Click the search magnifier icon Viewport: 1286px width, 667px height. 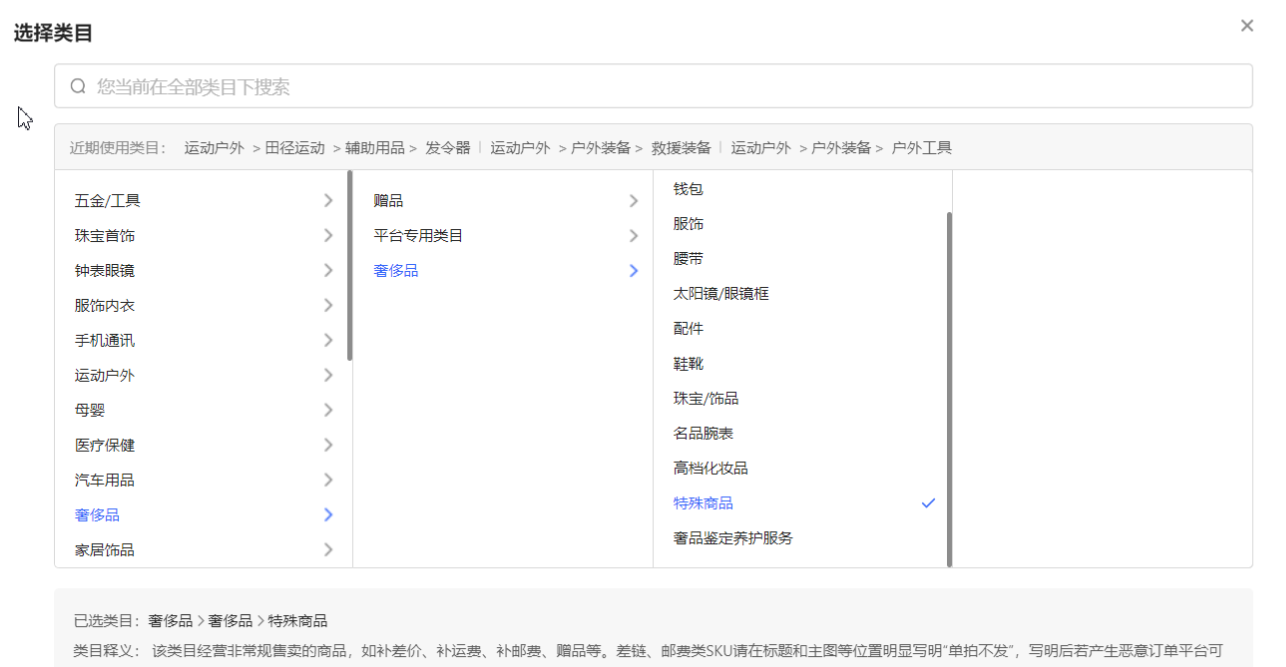pyautogui.click(x=78, y=87)
